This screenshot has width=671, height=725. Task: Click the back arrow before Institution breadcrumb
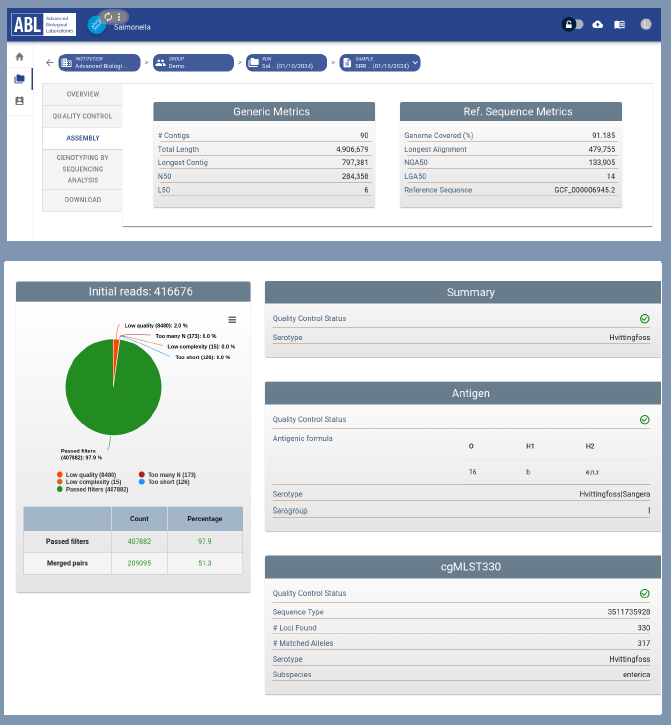pos(50,62)
